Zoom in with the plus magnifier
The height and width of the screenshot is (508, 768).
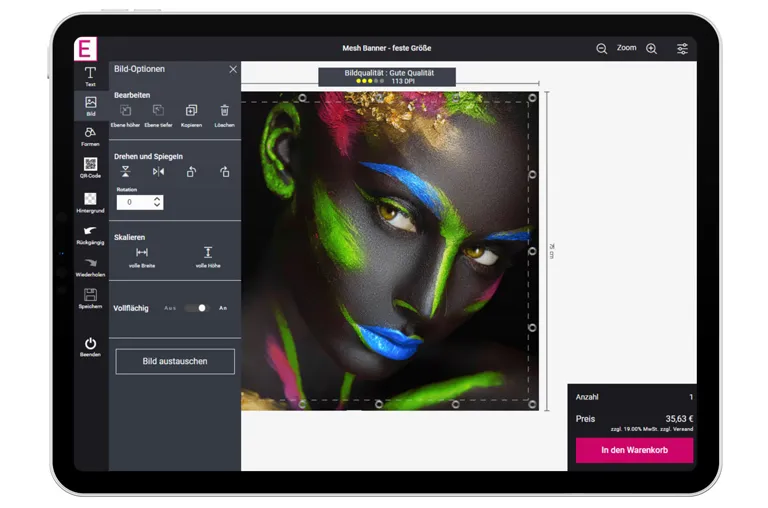(x=651, y=48)
